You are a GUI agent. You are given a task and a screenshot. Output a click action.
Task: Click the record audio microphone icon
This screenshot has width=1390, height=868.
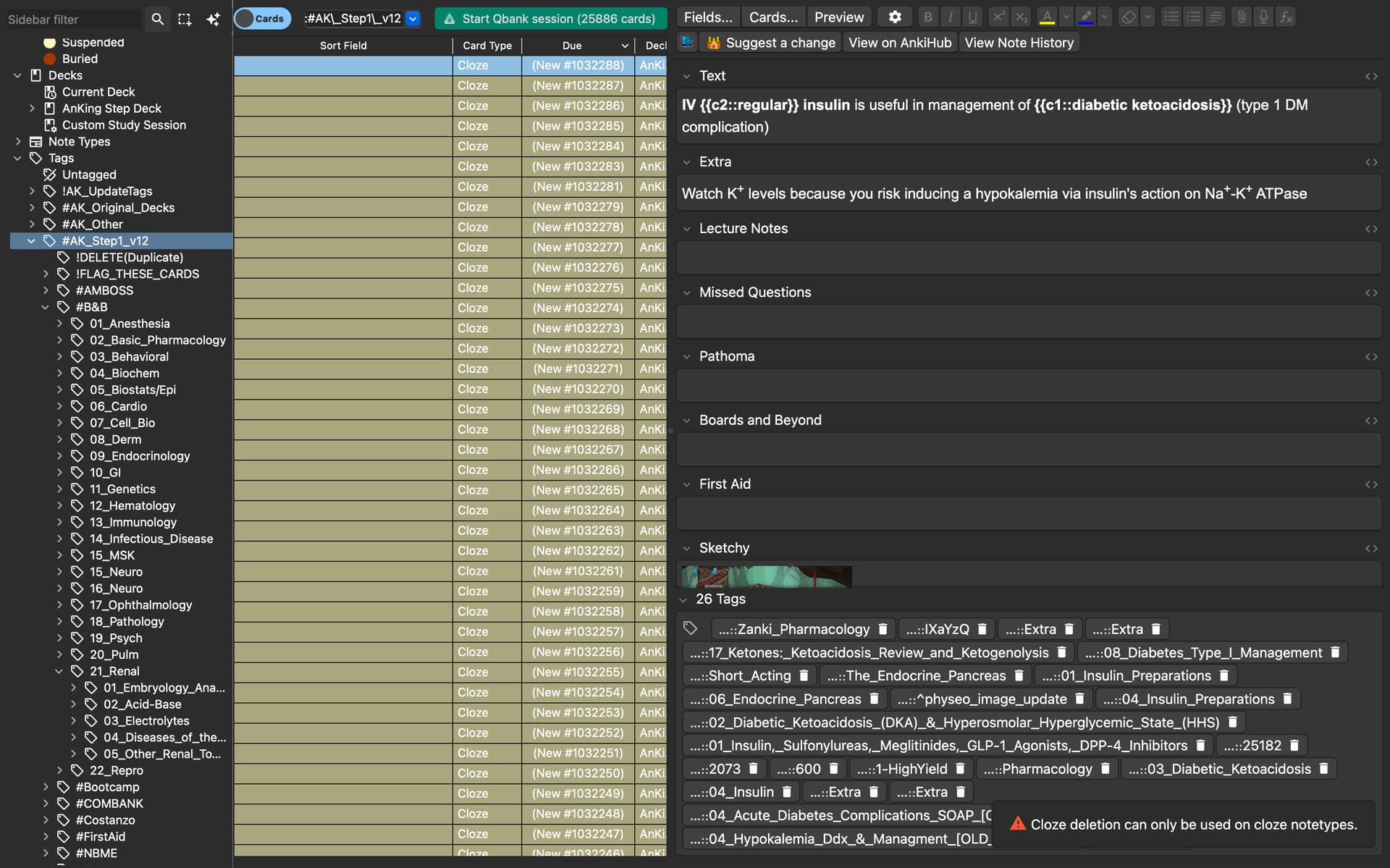point(1263,17)
